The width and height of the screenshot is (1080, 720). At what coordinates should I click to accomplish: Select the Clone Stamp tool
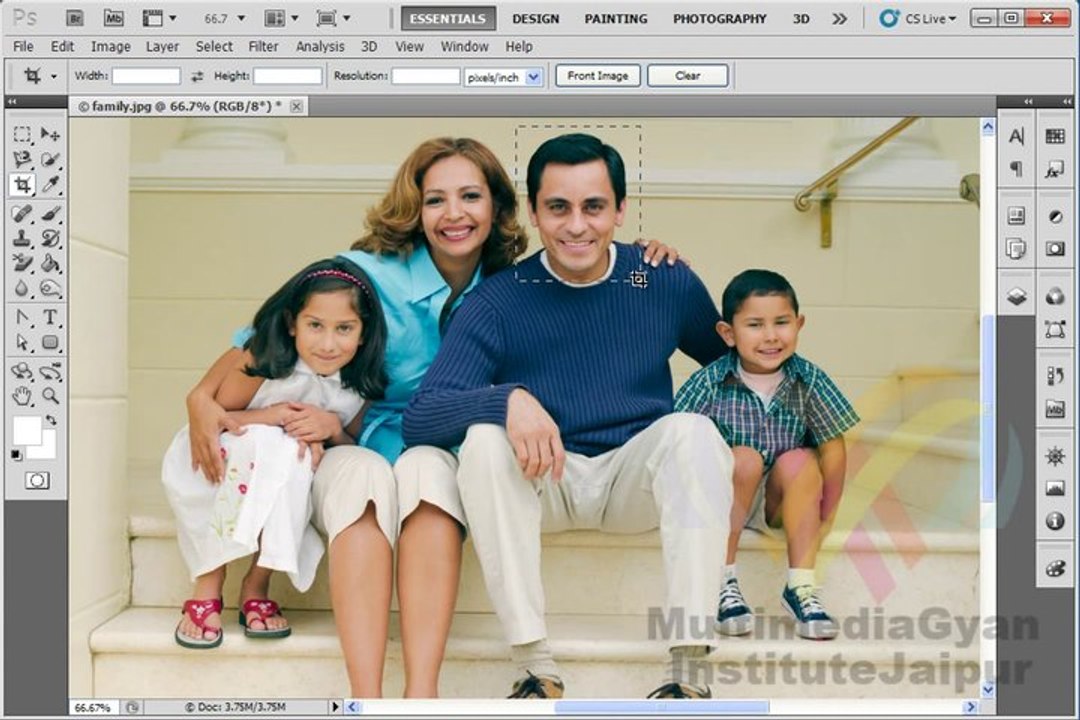(x=22, y=238)
